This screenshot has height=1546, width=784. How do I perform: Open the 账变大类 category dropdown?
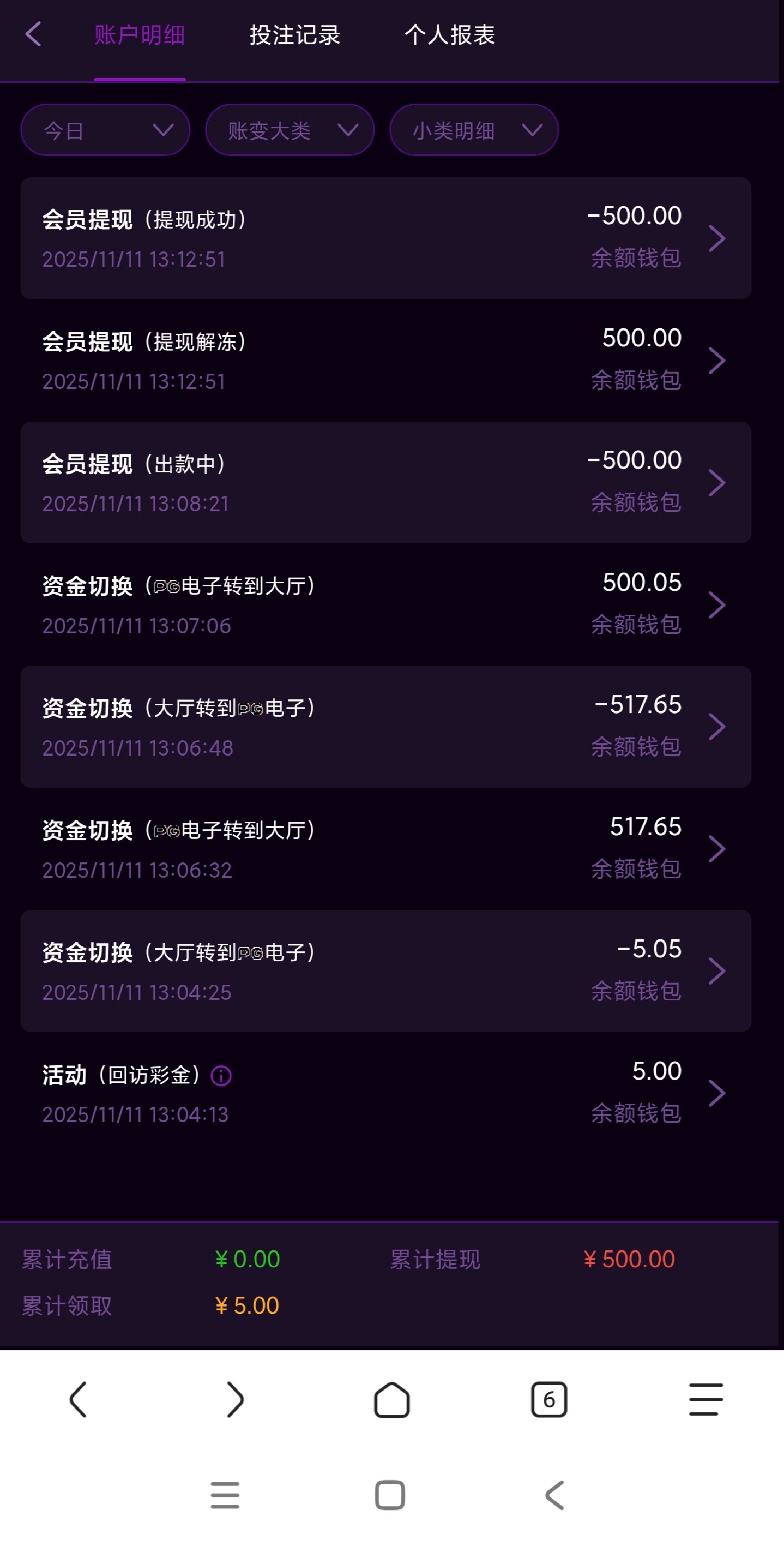pos(290,130)
